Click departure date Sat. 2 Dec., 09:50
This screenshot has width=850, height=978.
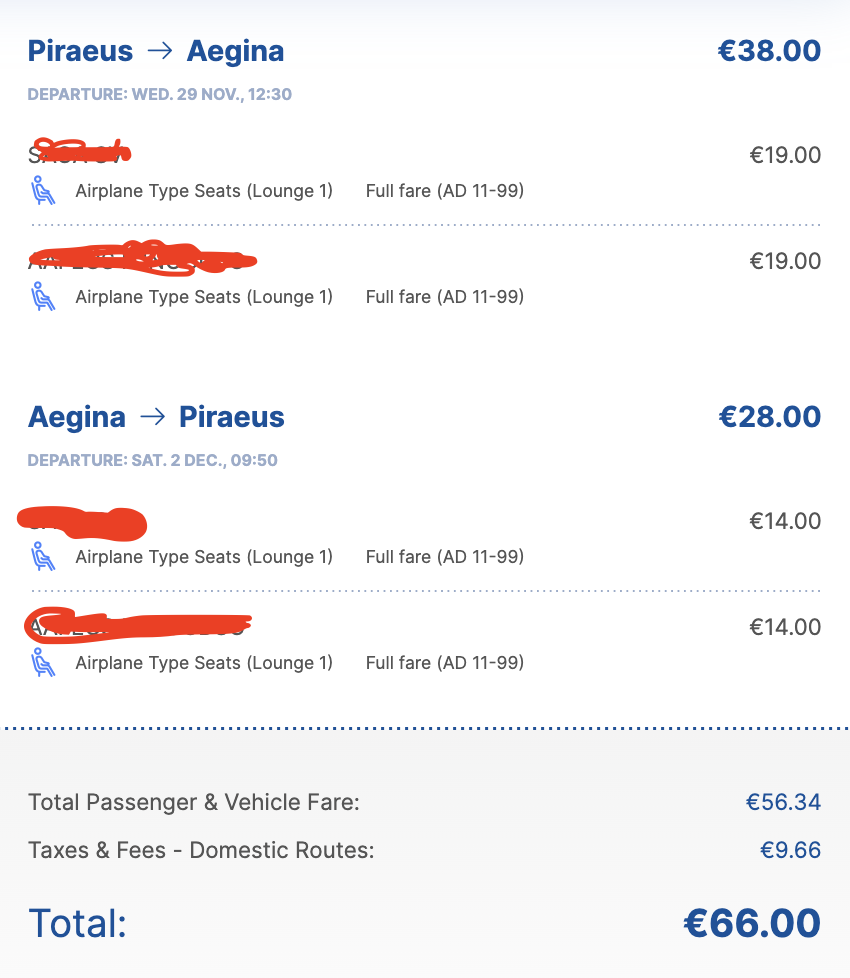153,460
